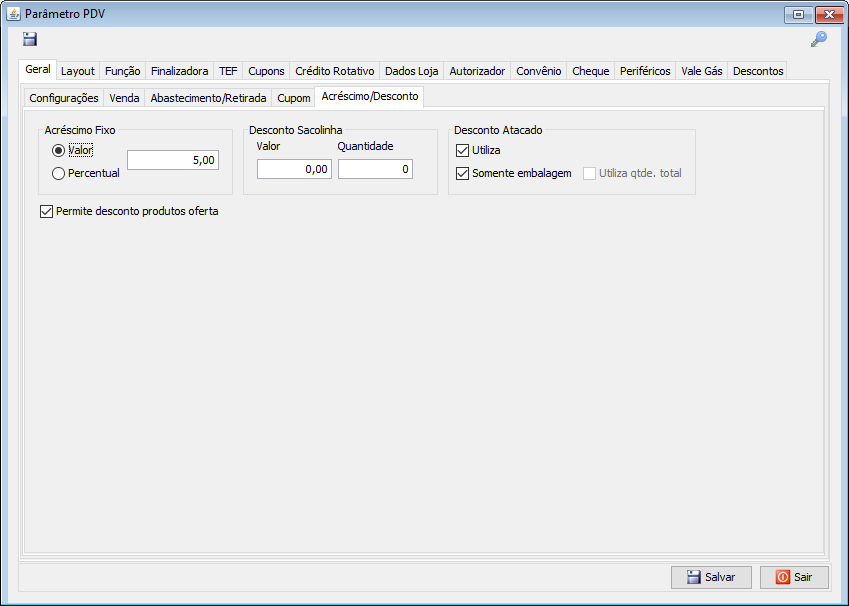Disable Permite desconto produtos oferta
Viewport: 849px width, 606px height.
pos(46,211)
